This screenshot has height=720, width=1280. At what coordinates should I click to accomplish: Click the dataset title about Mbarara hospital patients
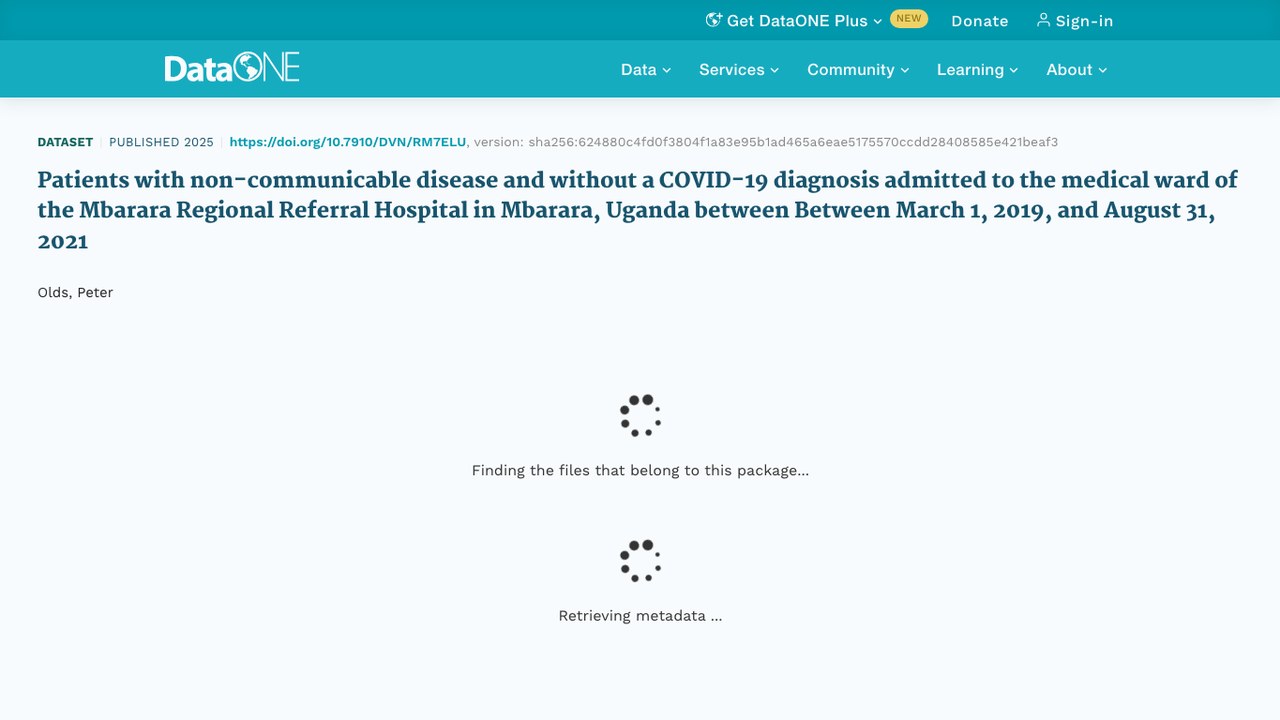pos(637,211)
